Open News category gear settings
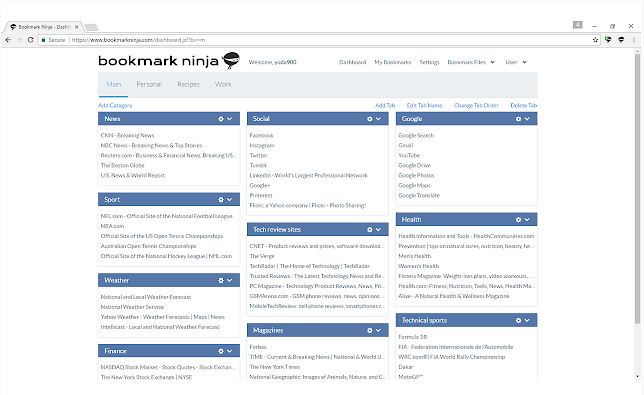Image resolution: width=644 pixels, height=395 pixels. 221,119
